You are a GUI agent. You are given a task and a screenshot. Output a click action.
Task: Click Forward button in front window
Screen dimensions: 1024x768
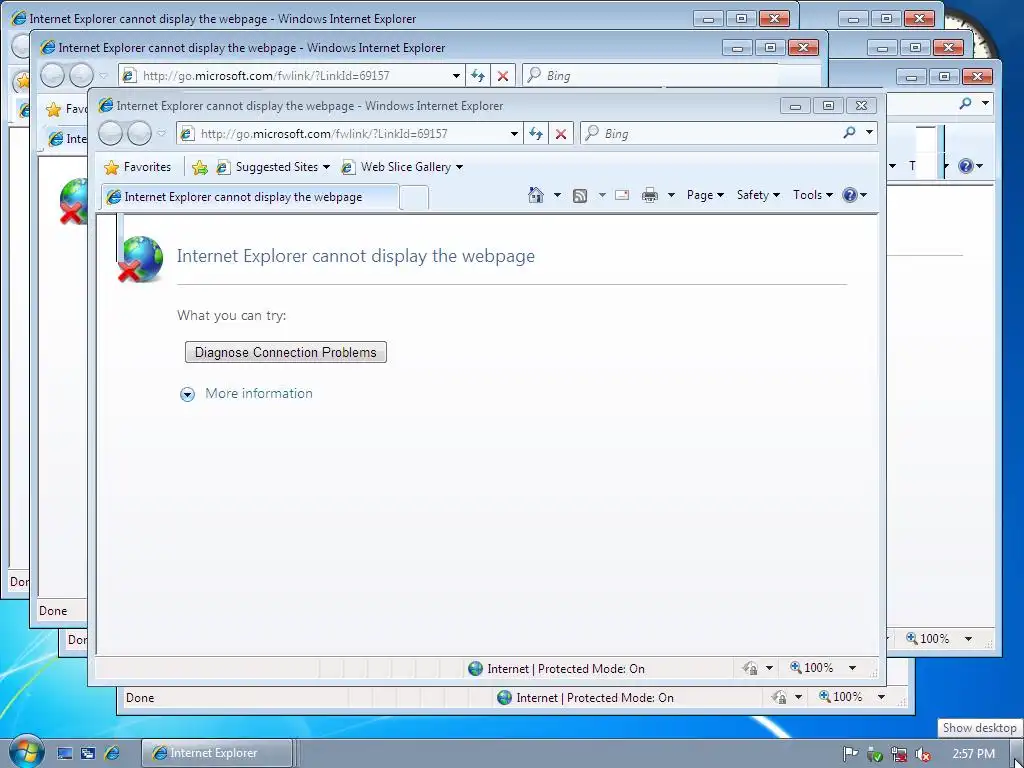coord(139,134)
